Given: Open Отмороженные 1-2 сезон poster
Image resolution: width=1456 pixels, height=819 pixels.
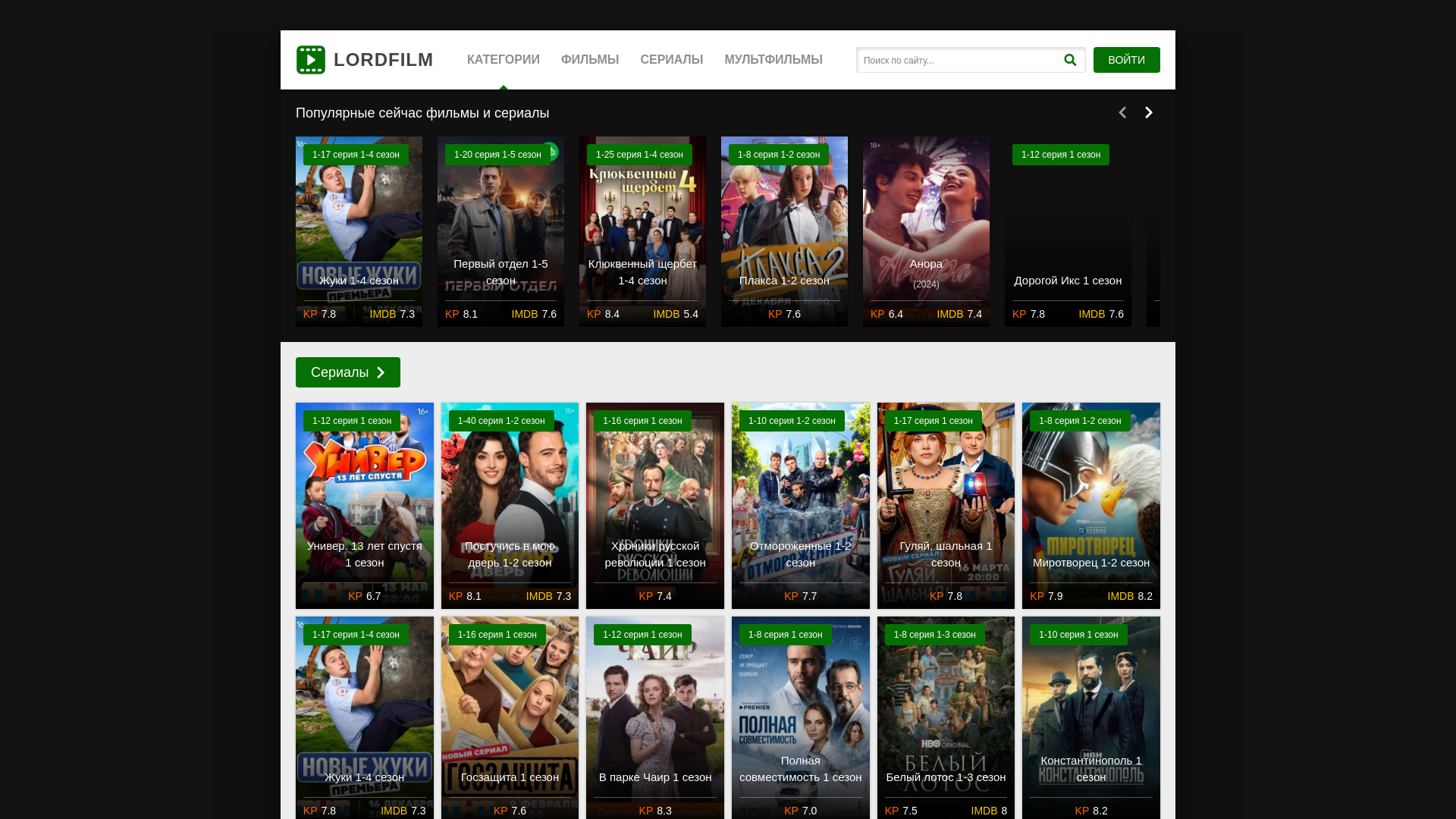Looking at the screenshot, I should [x=801, y=506].
